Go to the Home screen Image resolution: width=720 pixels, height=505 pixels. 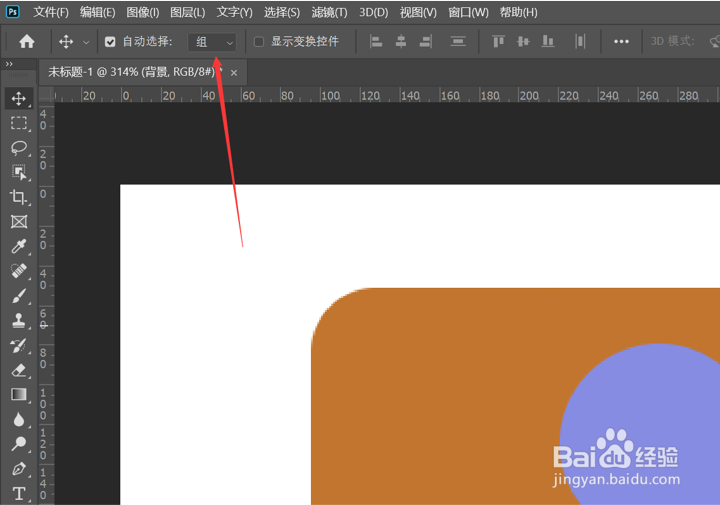[x=27, y=42]
